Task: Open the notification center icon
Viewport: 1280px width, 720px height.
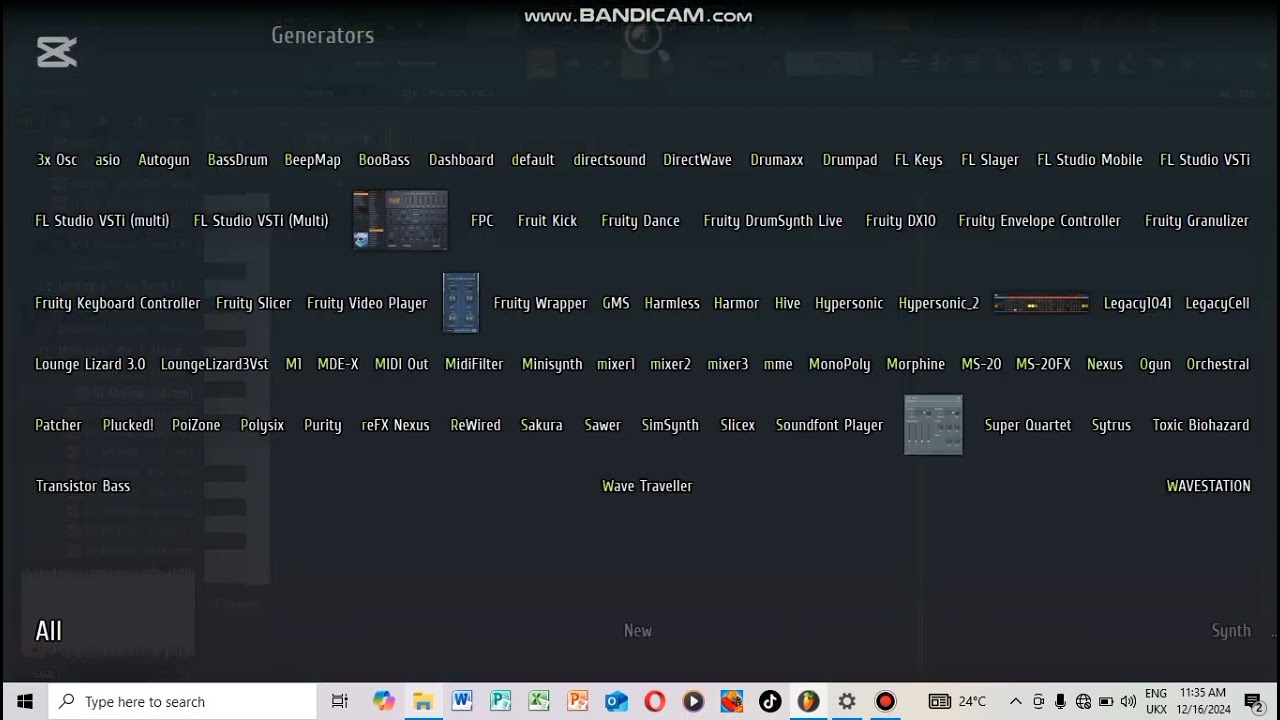Action: click(1253, 701)
